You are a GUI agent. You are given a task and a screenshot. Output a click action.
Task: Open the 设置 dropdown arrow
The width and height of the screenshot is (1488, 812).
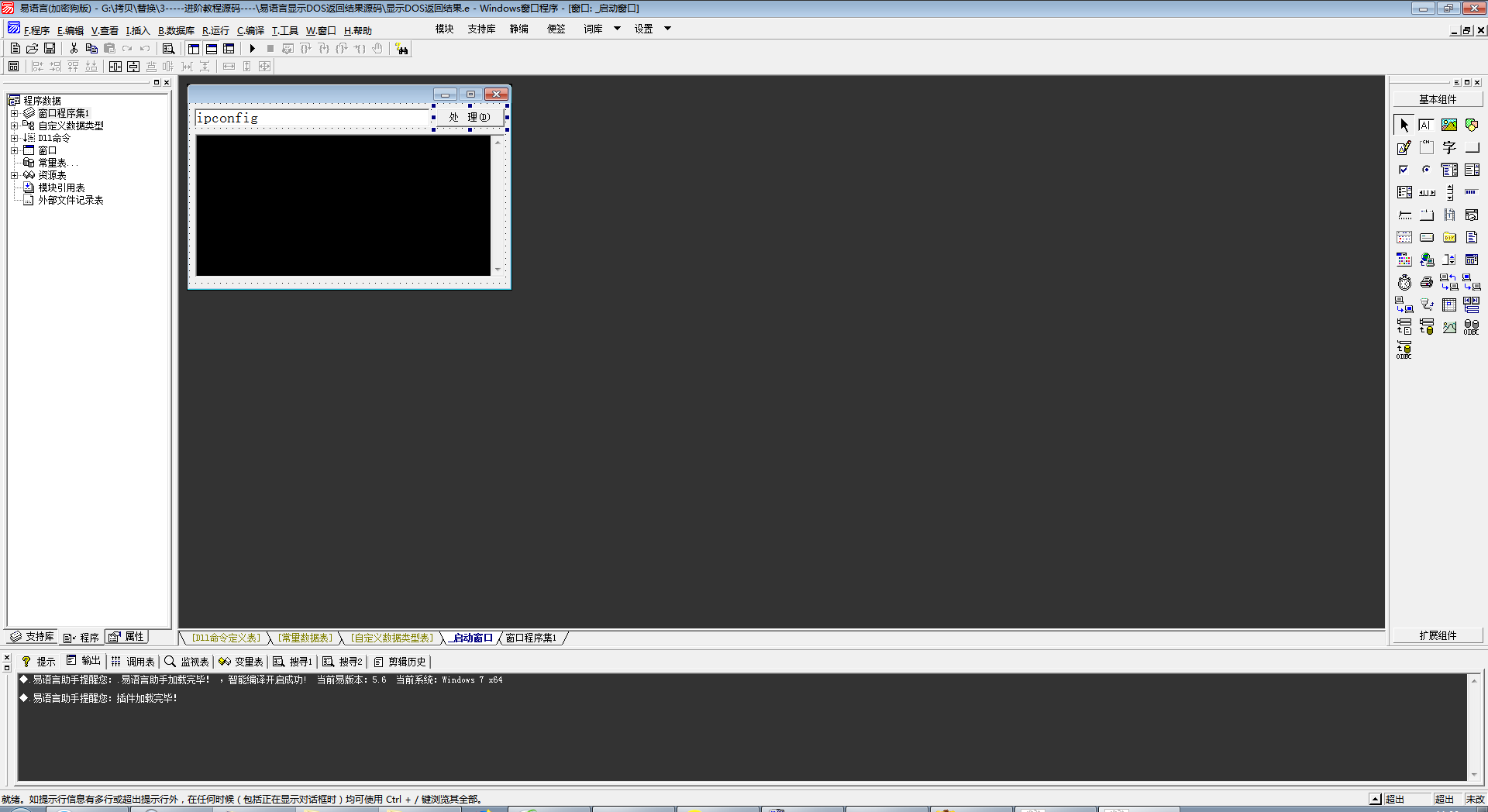667,29
